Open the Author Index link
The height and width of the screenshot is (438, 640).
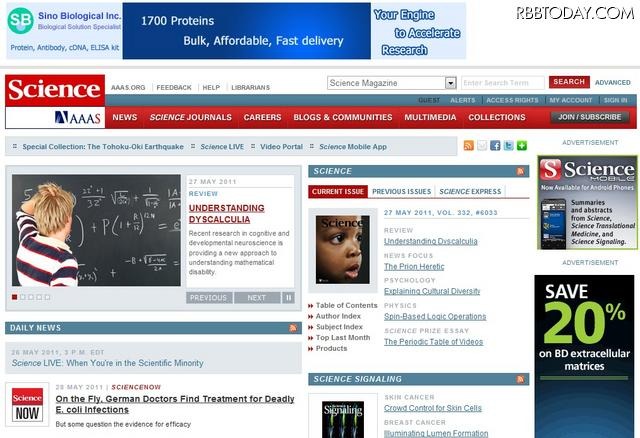338,316
